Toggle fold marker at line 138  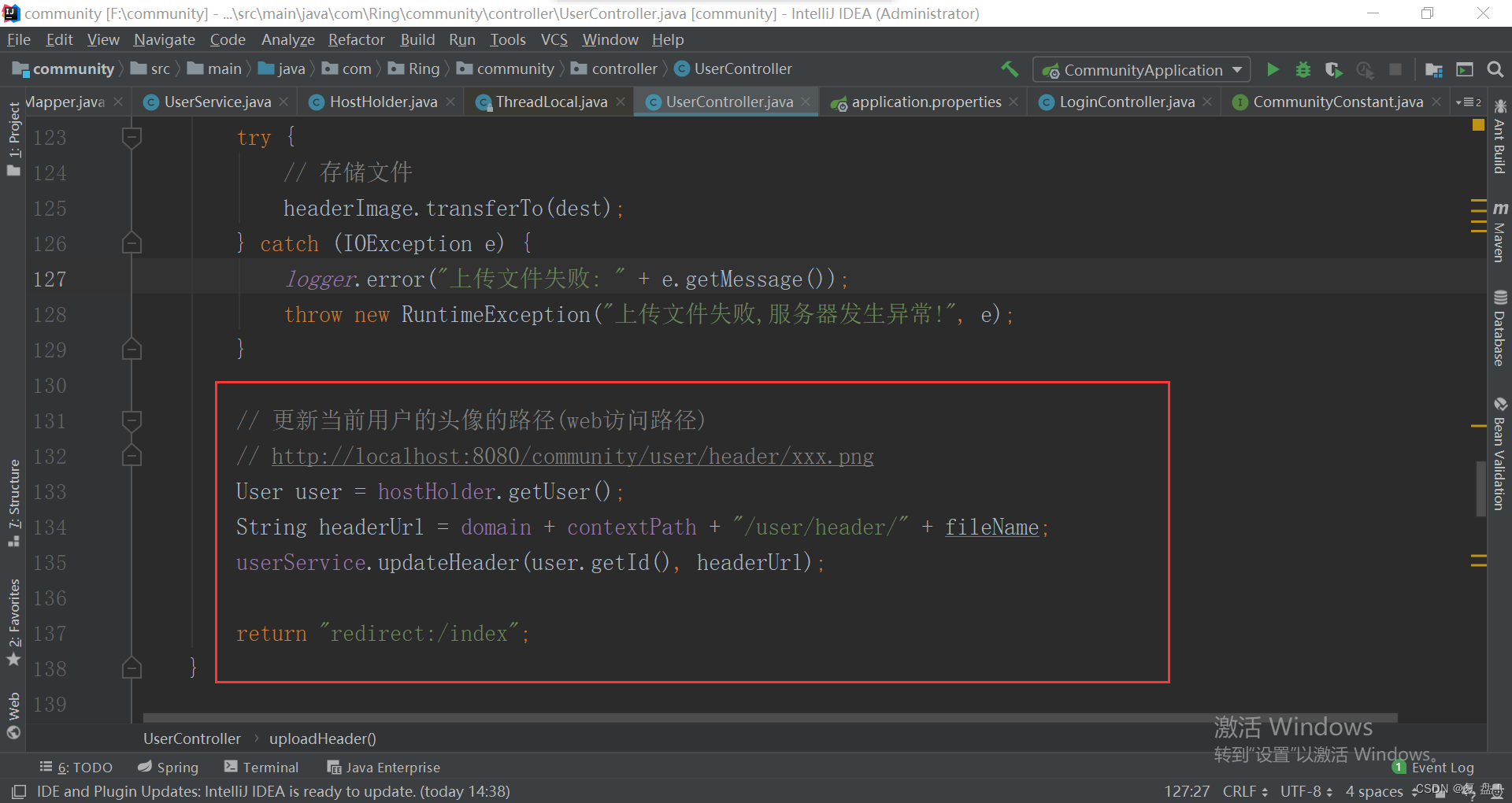point(132,668)
